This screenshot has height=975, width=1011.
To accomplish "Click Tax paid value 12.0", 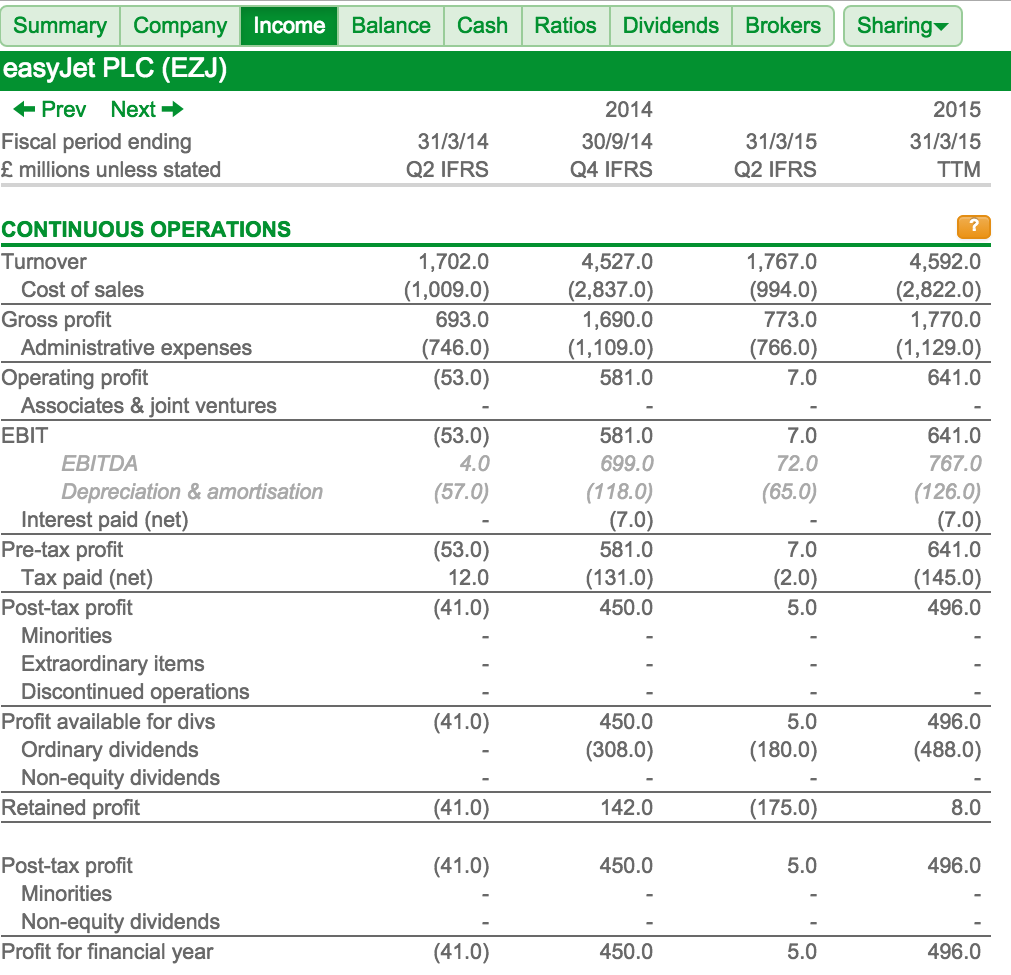I will click(x=469, y=578).
